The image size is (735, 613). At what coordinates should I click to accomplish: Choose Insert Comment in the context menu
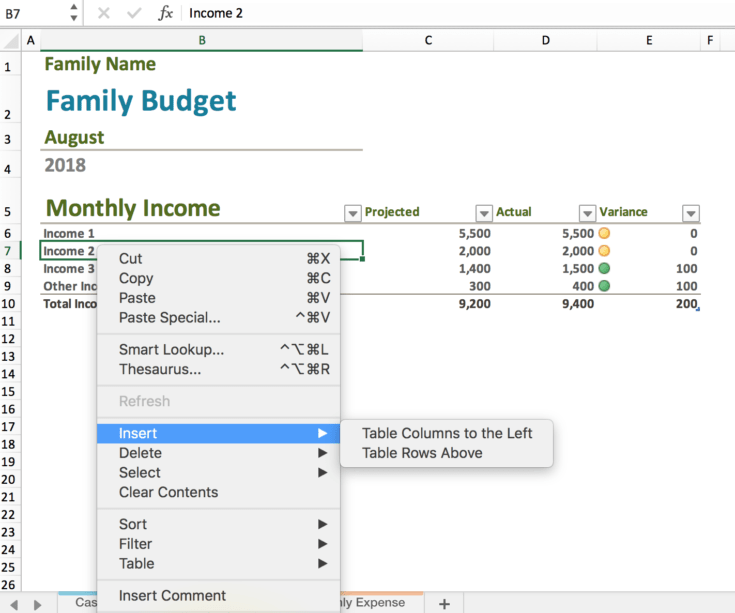(x=218, y=595)
